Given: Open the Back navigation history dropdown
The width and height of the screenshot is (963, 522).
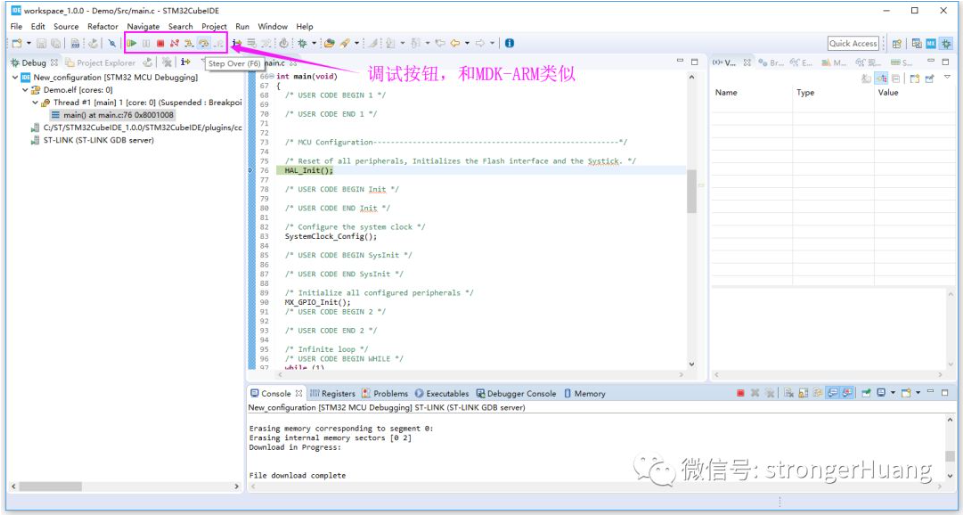Looking at the screenshot, I should 467,43.
